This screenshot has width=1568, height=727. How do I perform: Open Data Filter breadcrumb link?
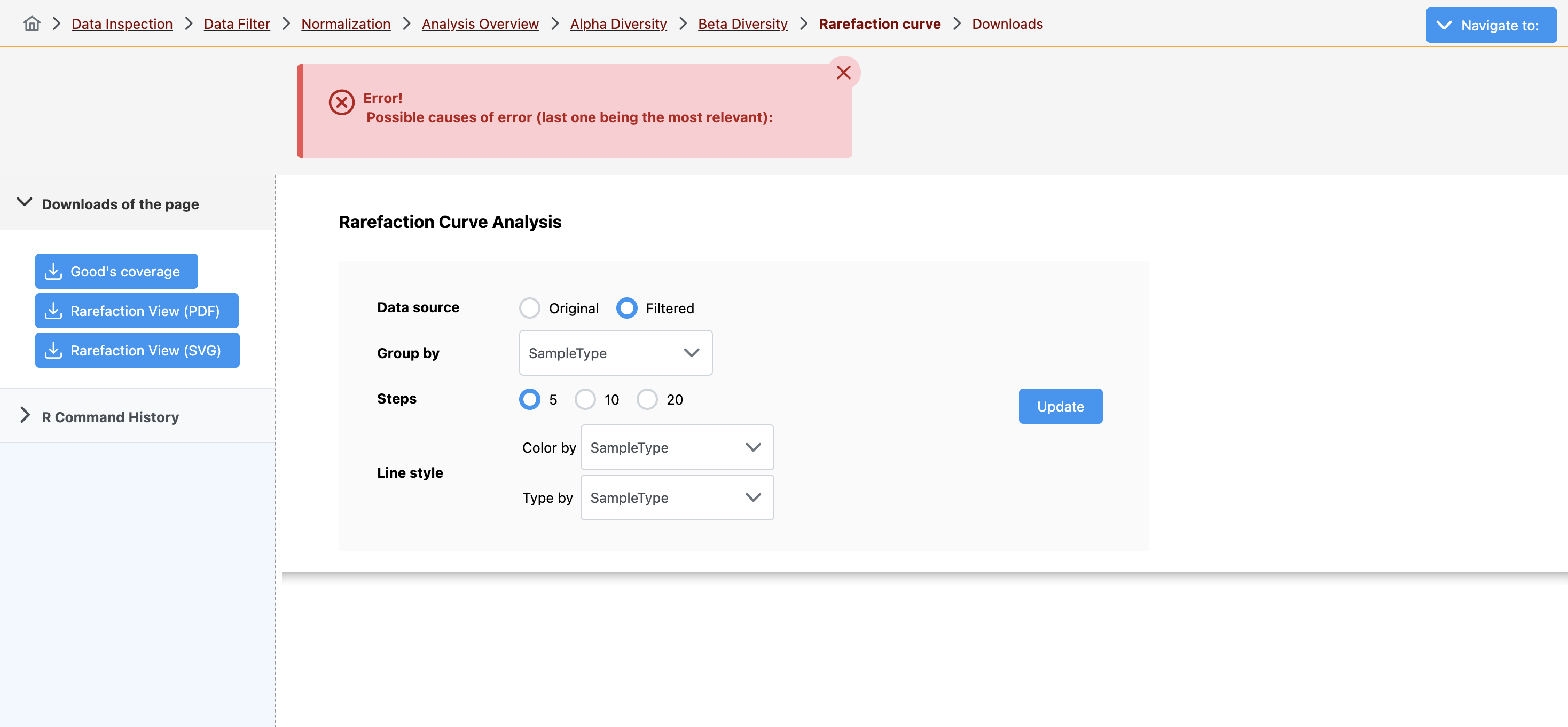[x=237, y=23]
